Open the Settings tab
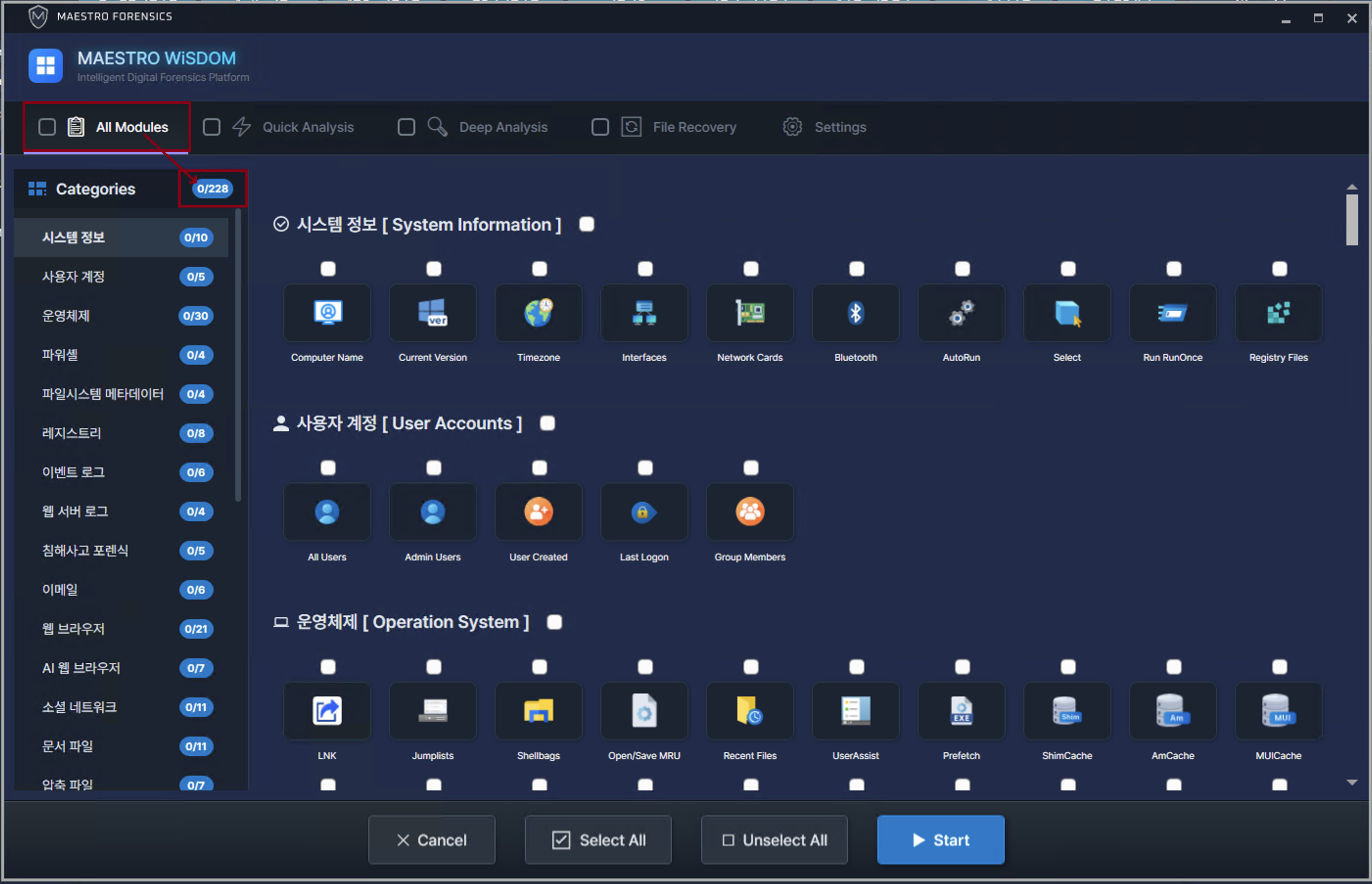The width and height of the screenshot is (1372, 884). (x=839, y=127)
